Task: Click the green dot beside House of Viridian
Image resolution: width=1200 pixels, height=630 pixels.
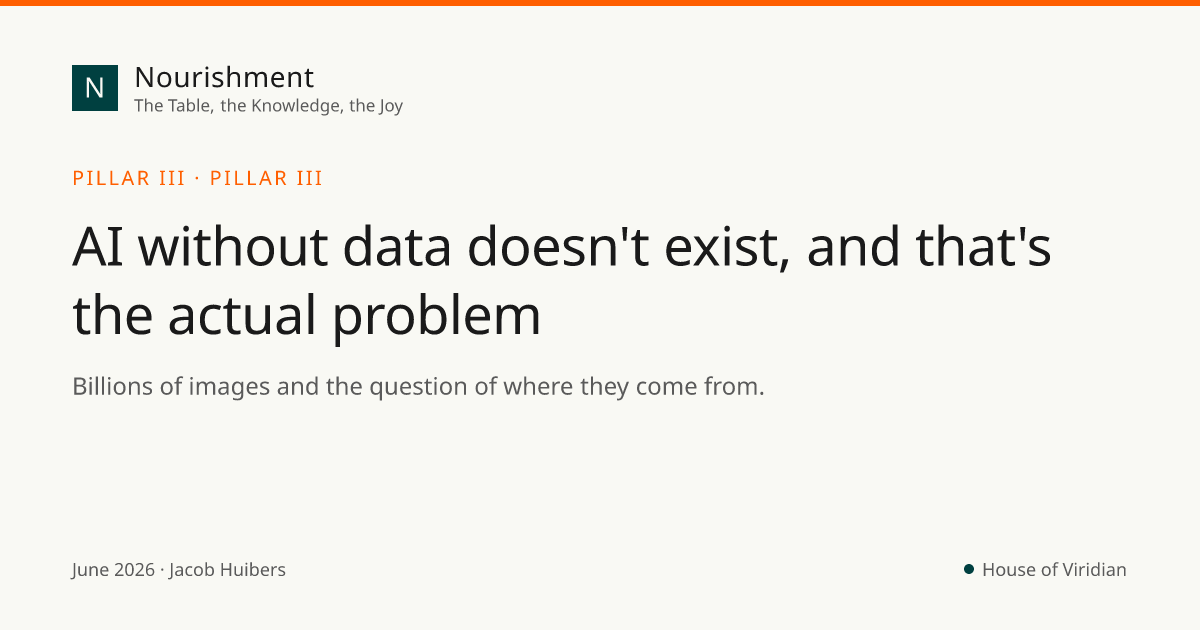Action: coord(969,569)
